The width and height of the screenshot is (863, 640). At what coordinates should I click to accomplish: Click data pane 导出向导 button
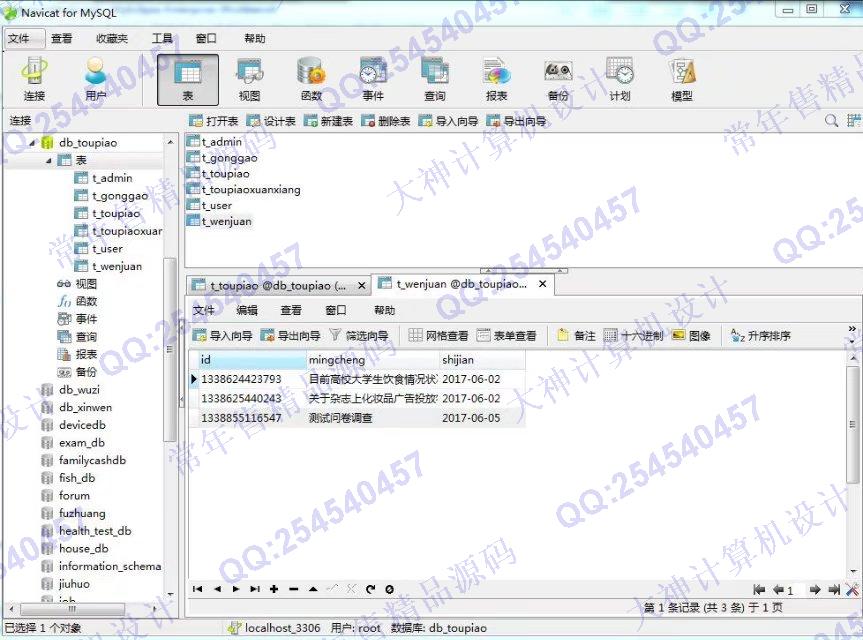pos(290,335)
